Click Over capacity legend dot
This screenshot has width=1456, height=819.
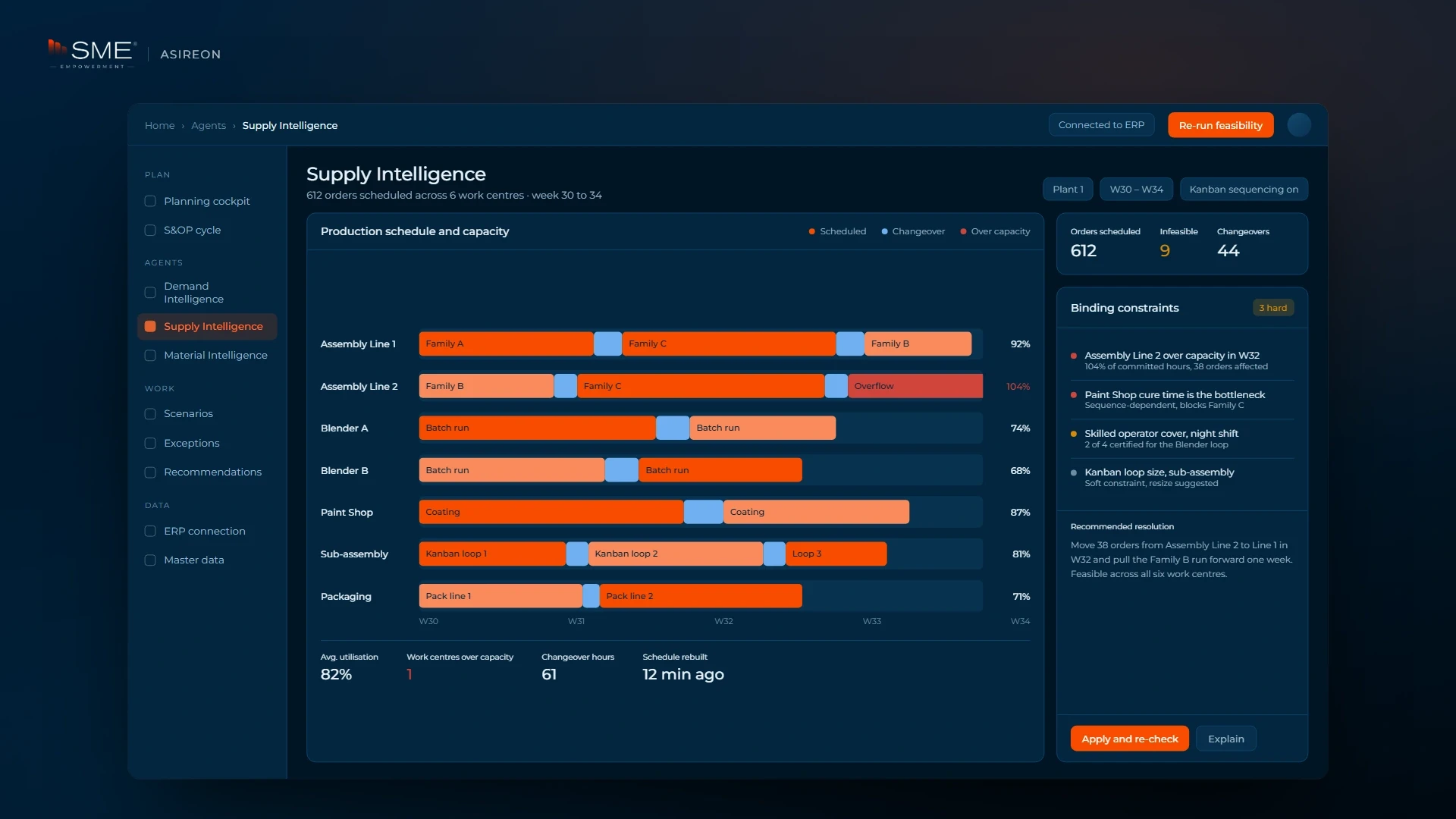click(x=963, y=231)
